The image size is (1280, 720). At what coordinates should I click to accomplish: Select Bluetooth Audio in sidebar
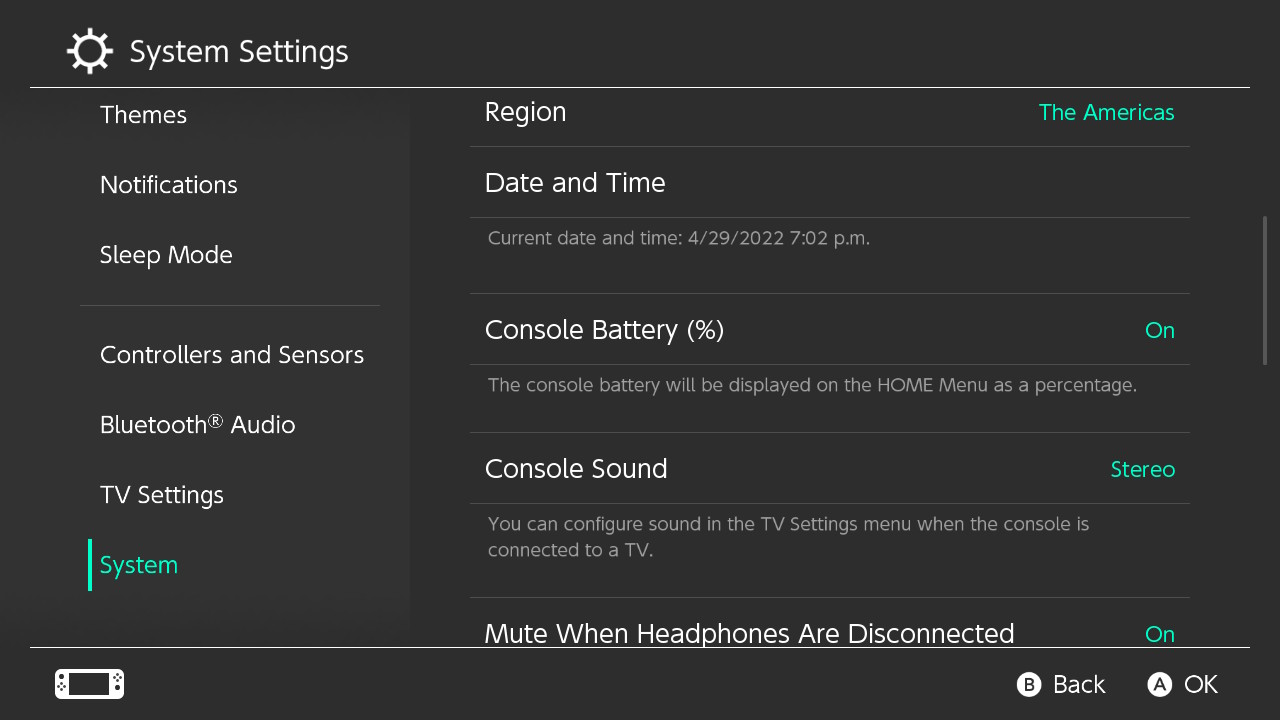click(197, 425)
